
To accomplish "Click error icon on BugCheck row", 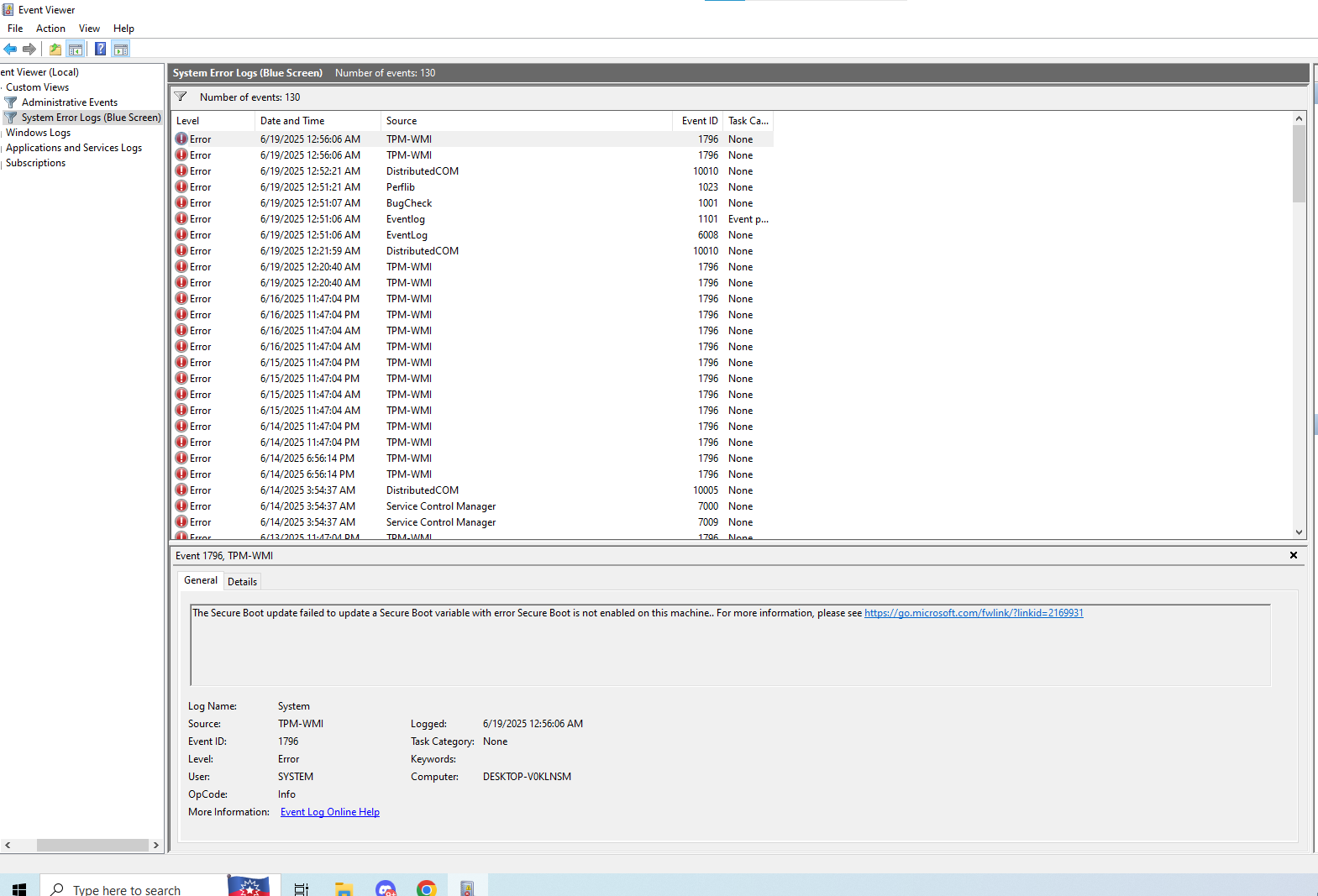I will [x=181, y=202].
